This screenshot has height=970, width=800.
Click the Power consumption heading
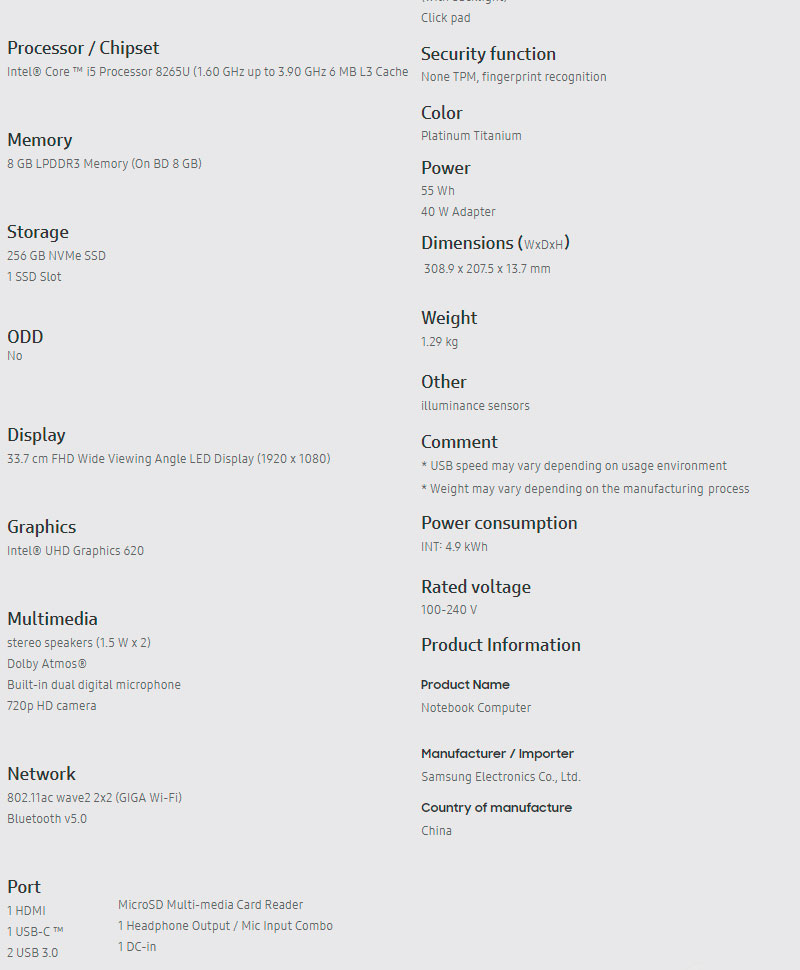point(499,523)
